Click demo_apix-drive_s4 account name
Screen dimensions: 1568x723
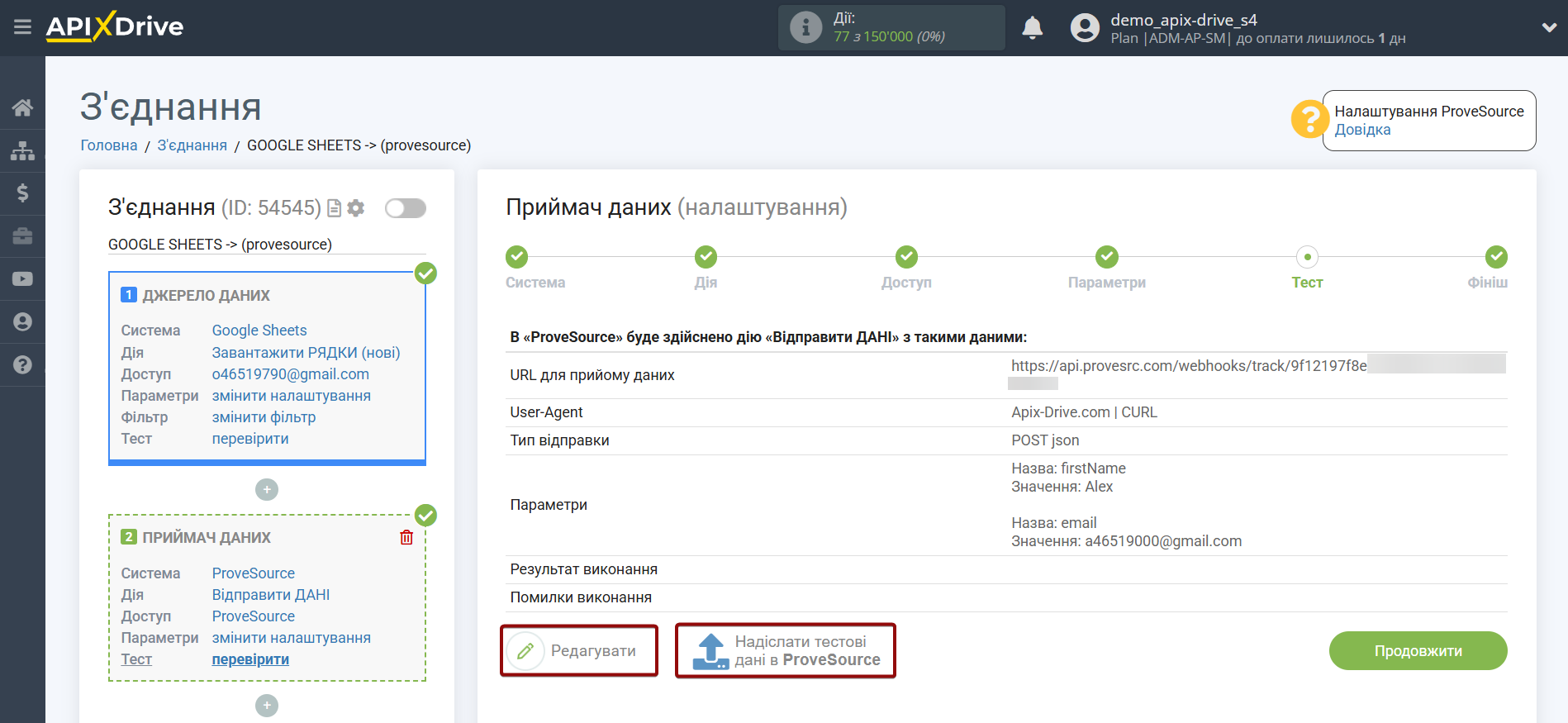tap(1184, 20)
